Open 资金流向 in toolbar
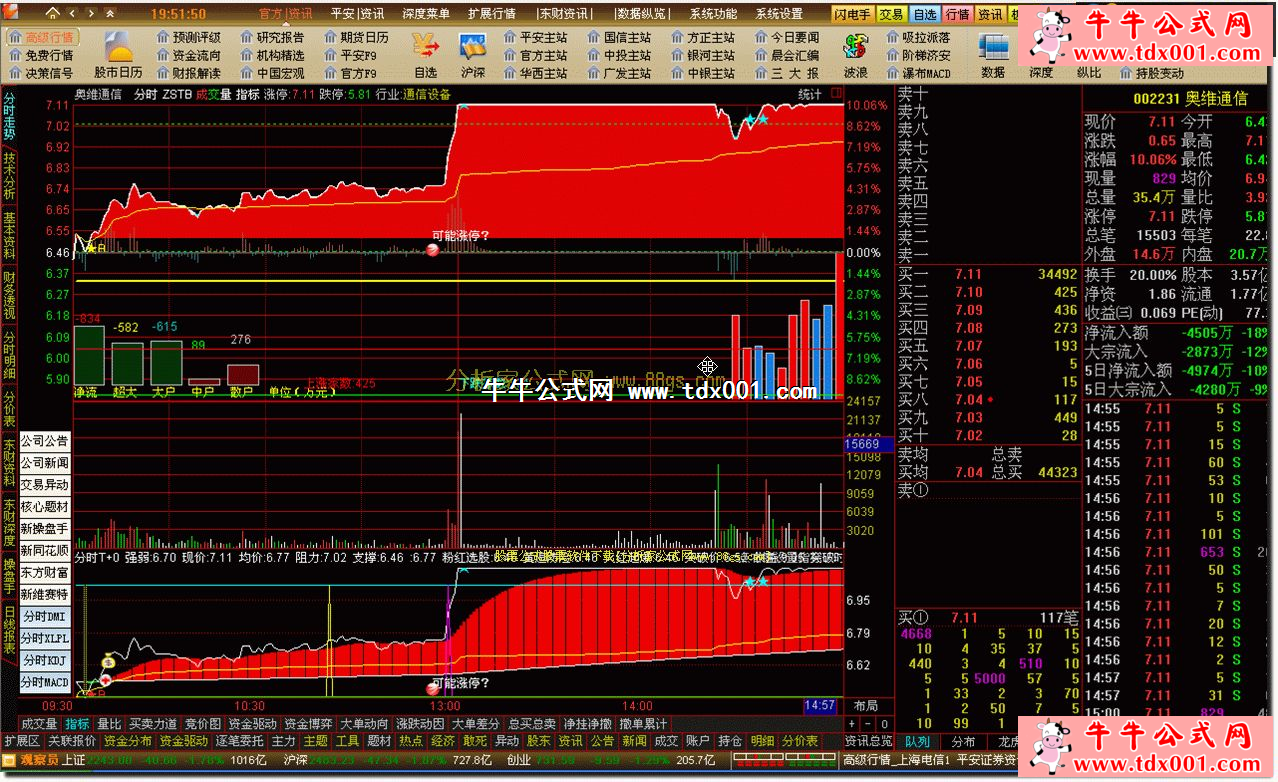The image size is (1278, 782). (x=188, y=55)
